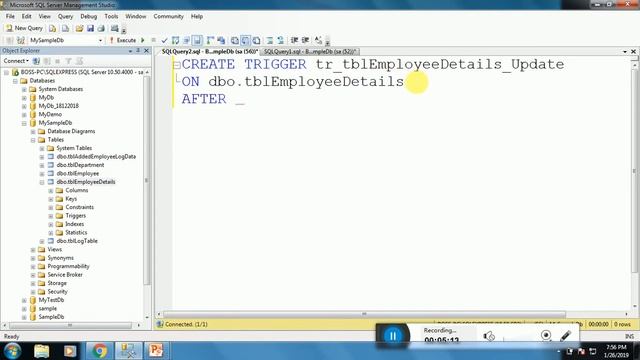Open the Debug menu
640x360 pixels.
[x=89, y=16]
